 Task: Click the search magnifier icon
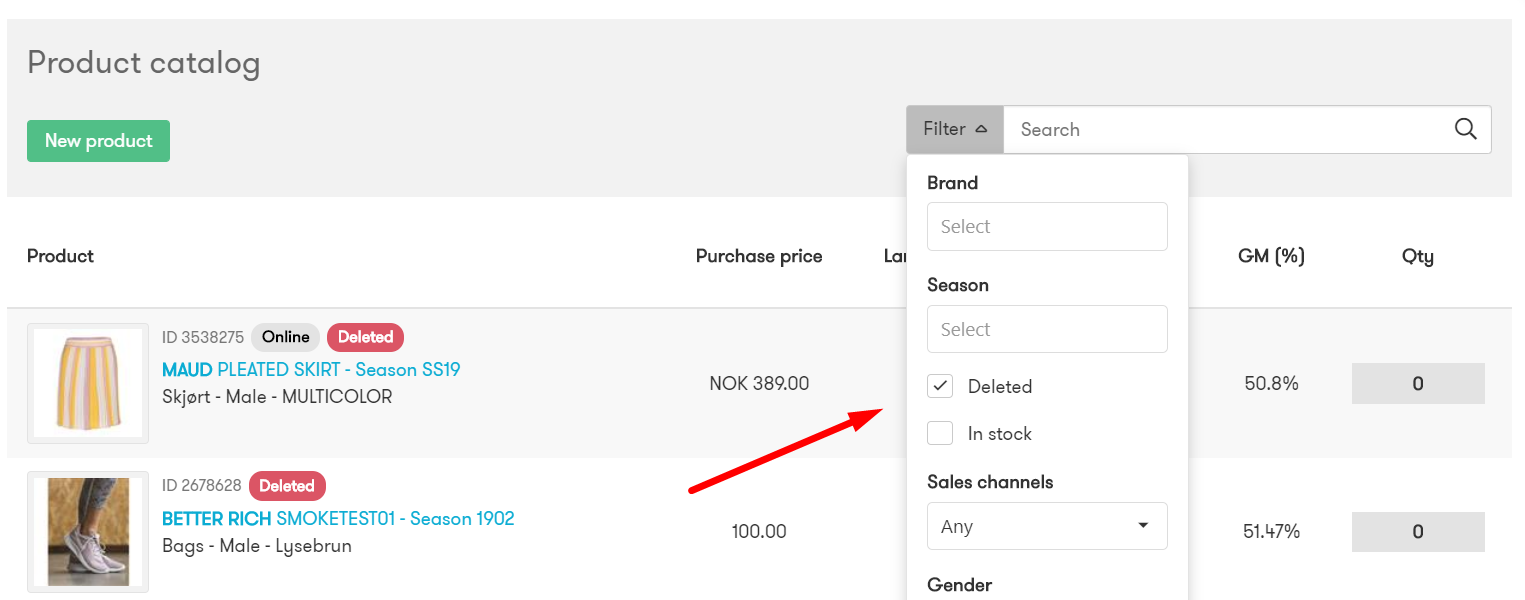coord(1465,129)
